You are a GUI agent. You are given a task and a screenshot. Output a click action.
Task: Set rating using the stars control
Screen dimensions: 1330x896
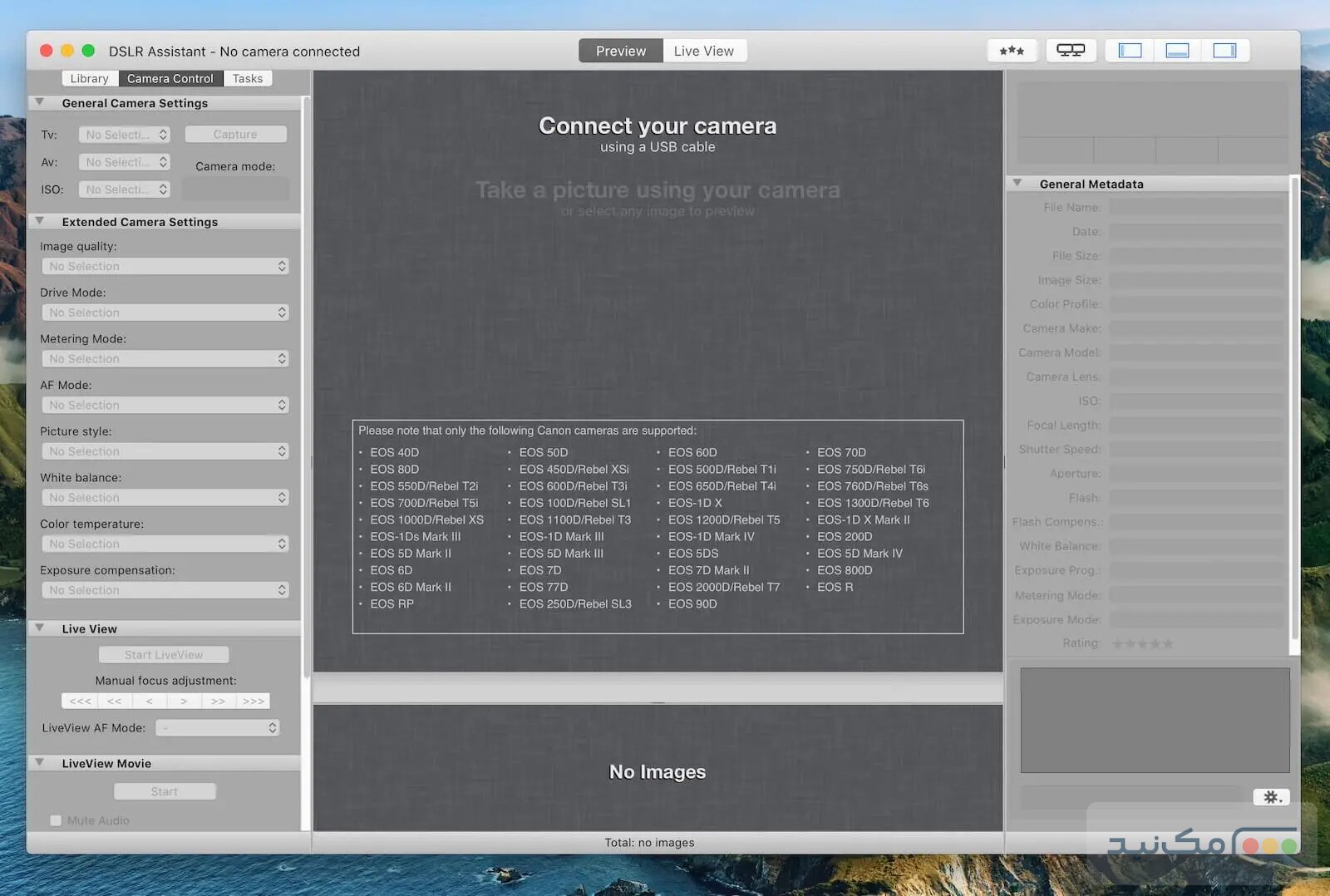1142,643
